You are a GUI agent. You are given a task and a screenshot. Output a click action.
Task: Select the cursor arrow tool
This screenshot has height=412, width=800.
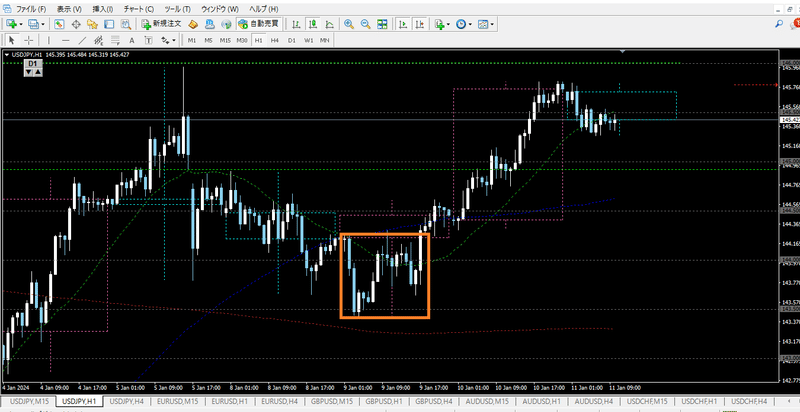tap(12, 40)
